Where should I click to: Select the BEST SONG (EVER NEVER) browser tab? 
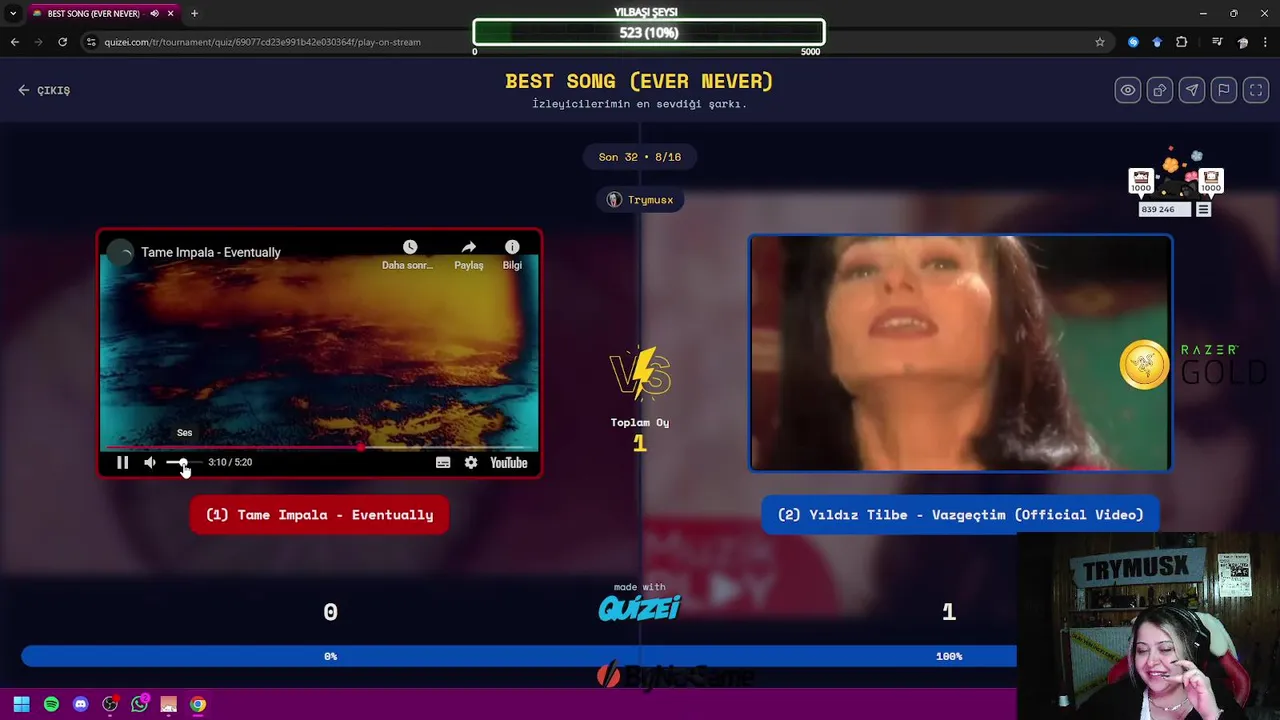(x=93, y=14)
